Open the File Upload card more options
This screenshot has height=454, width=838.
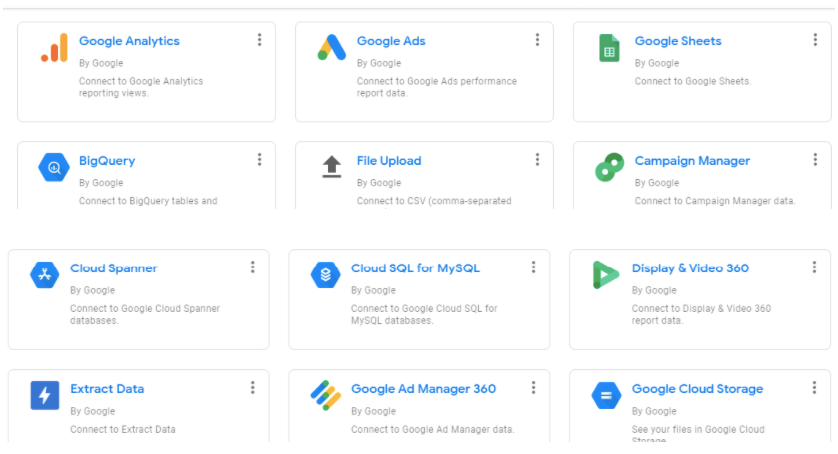pos(538,159)
